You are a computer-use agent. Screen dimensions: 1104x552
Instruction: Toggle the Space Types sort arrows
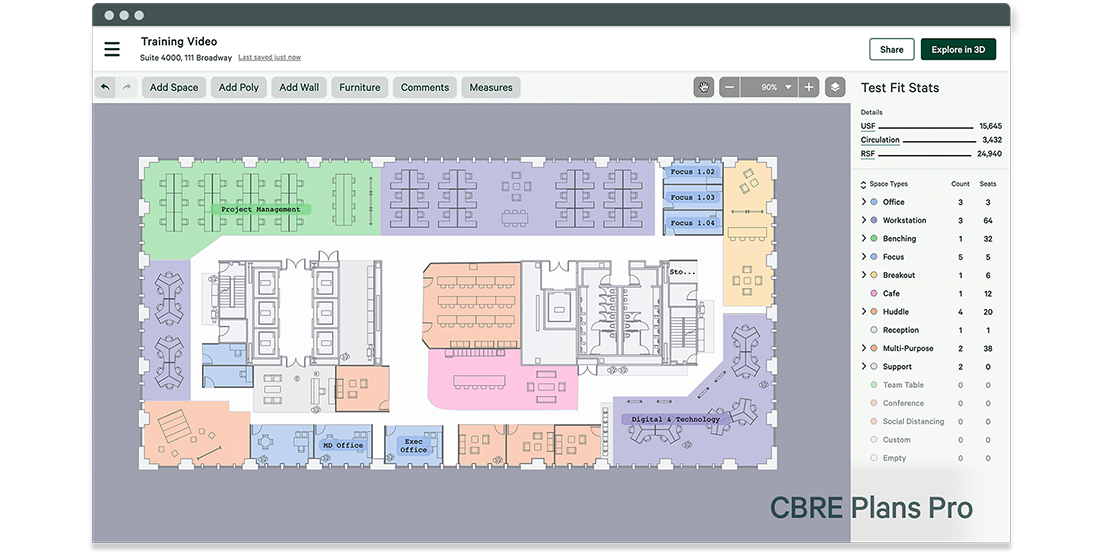(864, 185)
